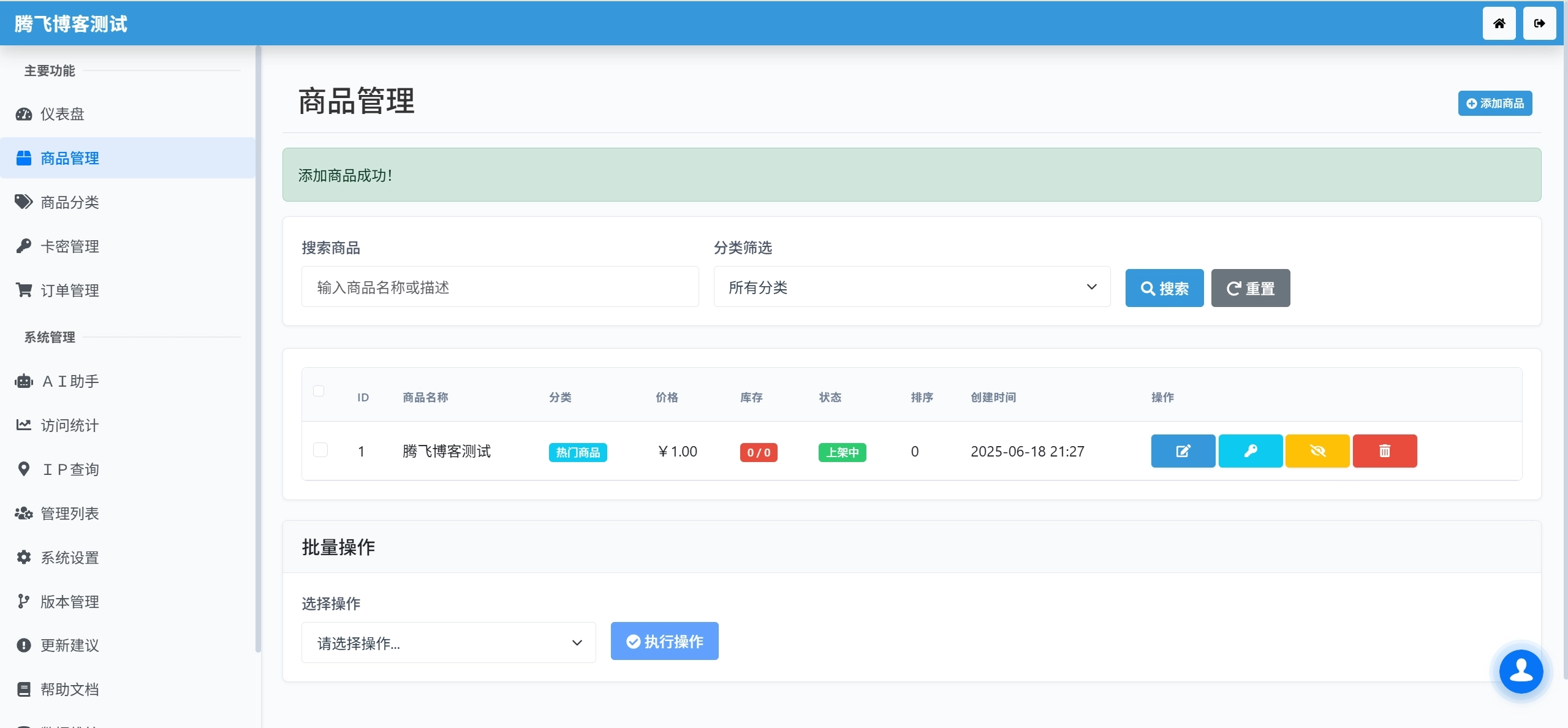The height and width of the screenshot is (728, 1568).
Task: Navigate to 订单管理 in sidebar
Action: coord(127,290)
